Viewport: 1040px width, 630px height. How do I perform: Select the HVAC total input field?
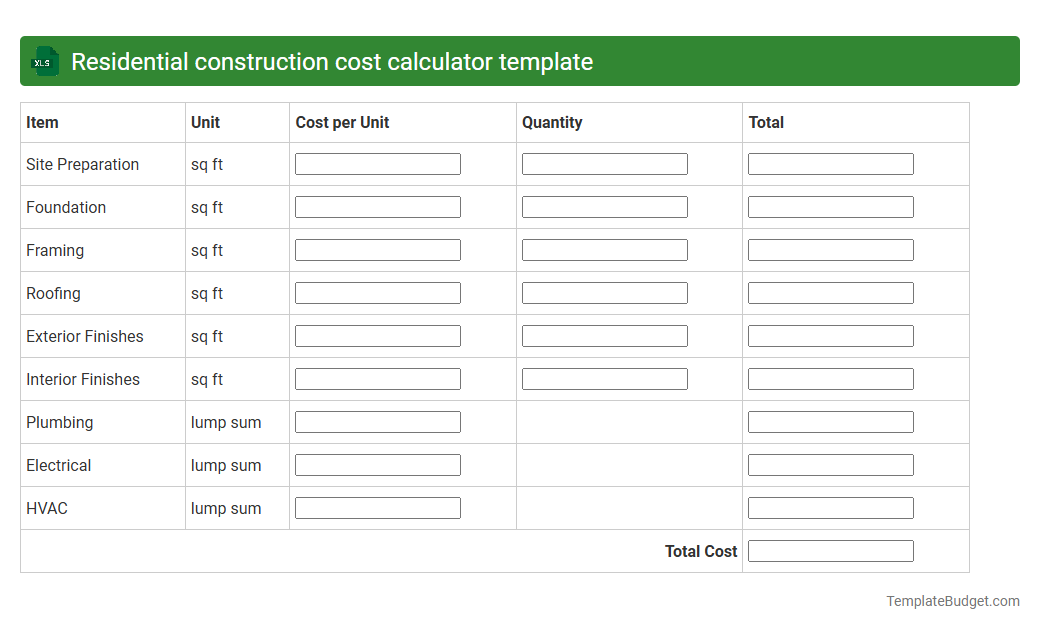[x=831, y=507]
